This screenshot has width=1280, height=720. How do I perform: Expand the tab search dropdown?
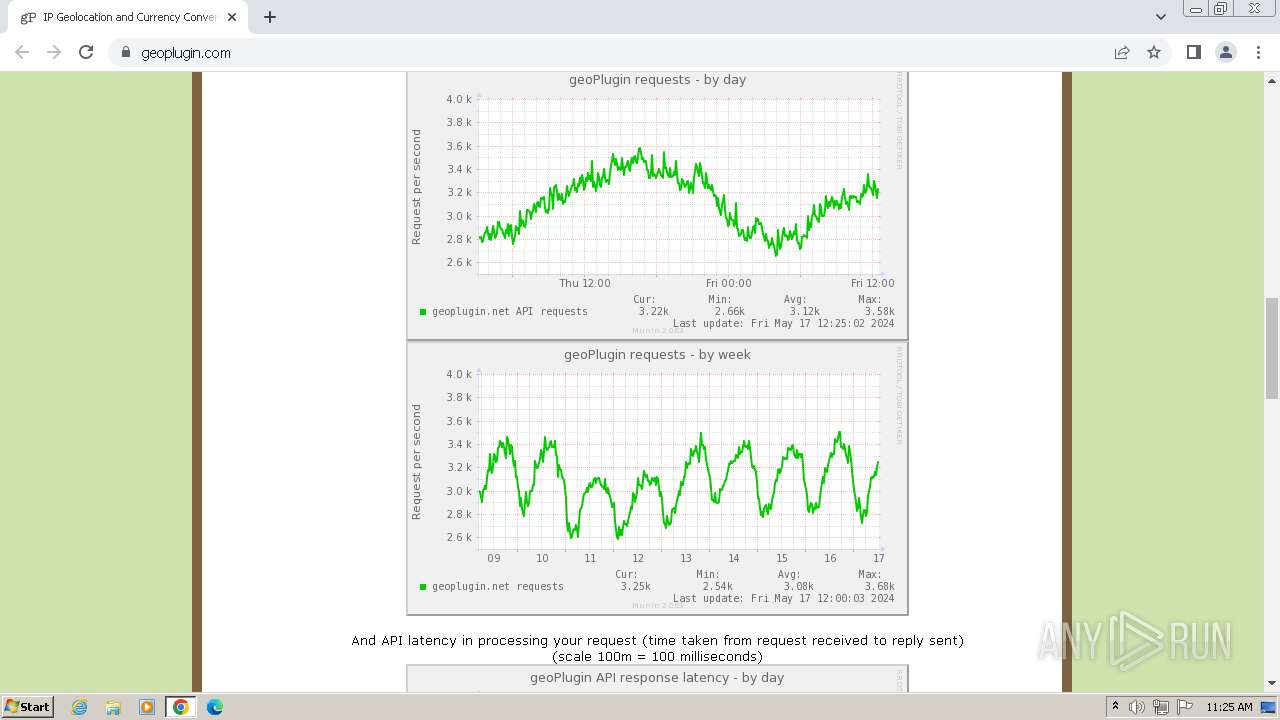(x=1160, y=17)
